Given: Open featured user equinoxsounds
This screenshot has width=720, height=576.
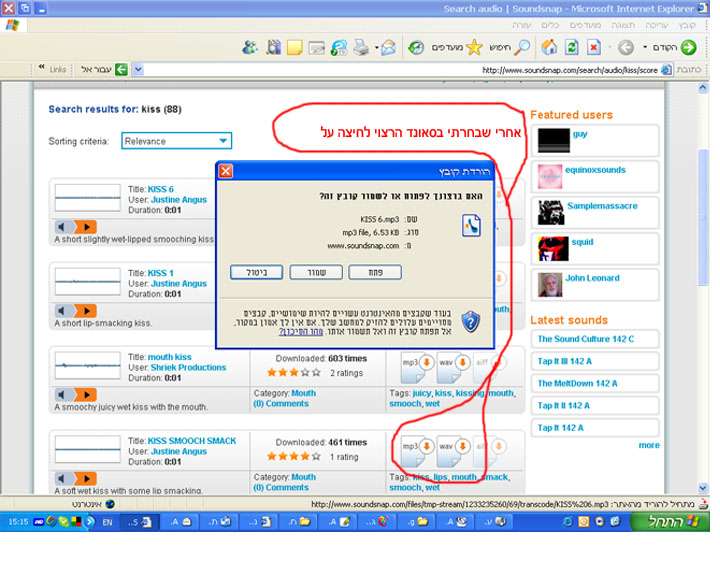Looking at the screenshot, I should pos(595,170).
